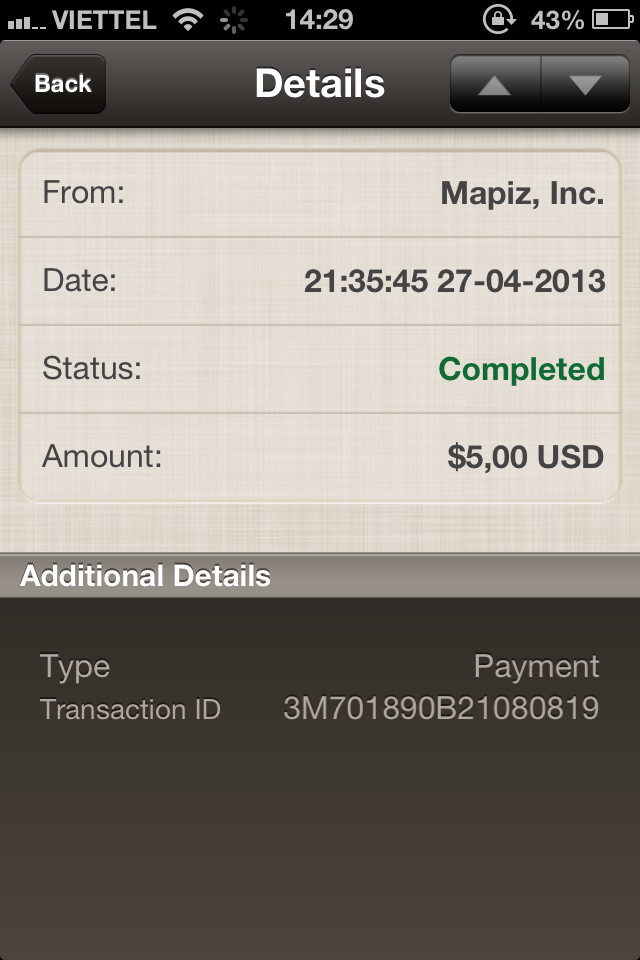The height and width of the screenshot is (960, 640).
Task: Tap the battery icon in status bar
Action: [x=612, y=19]
